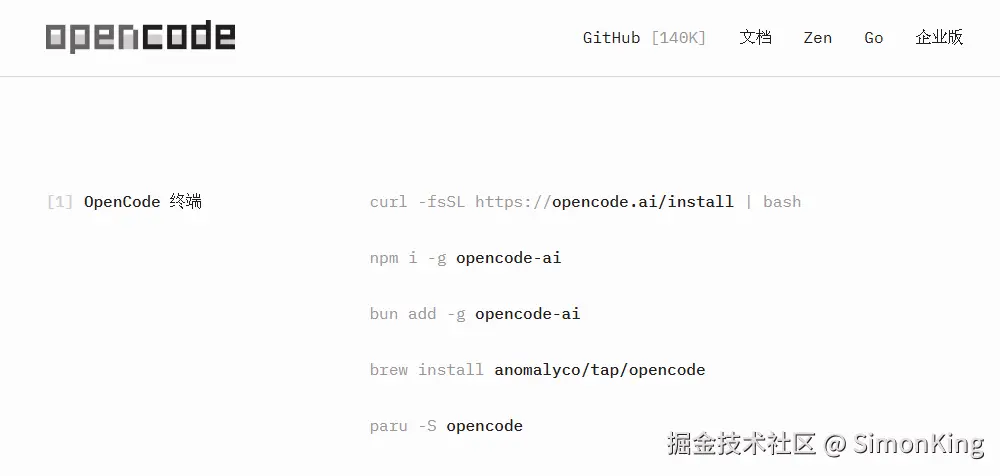Image resolution: width=1000 pixels, height=476 pixels.
Task: Copy the paru -S opencode command
Action: coord(446,426)
